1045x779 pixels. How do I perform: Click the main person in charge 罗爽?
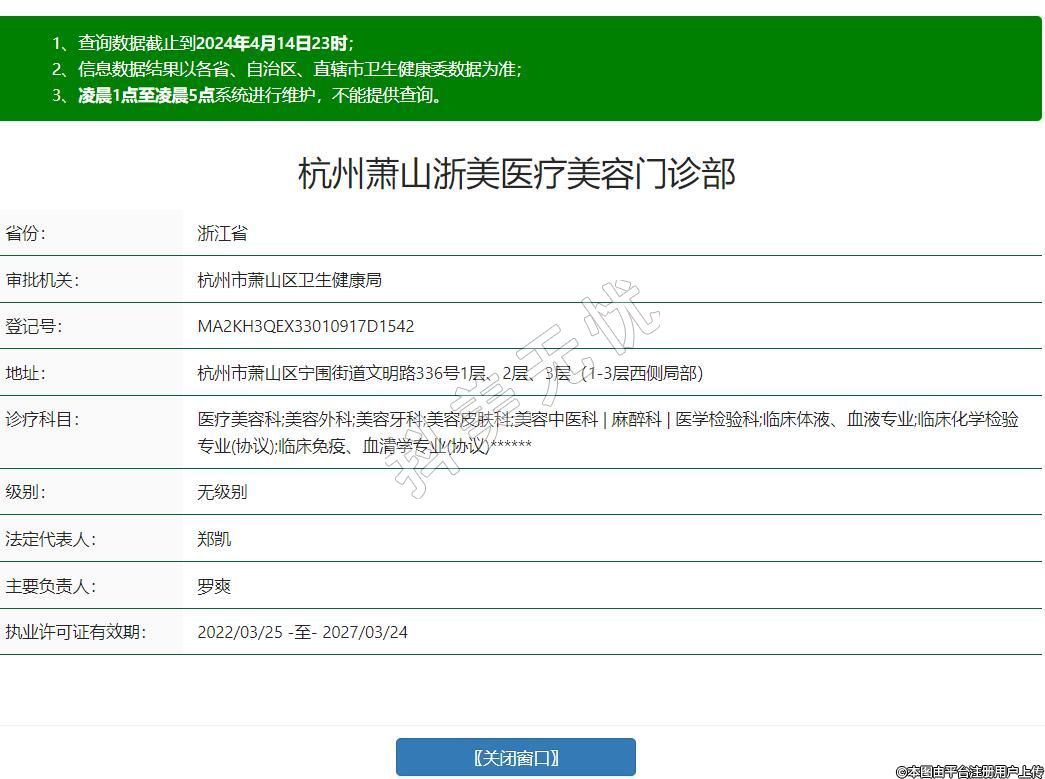coord(214,586)
